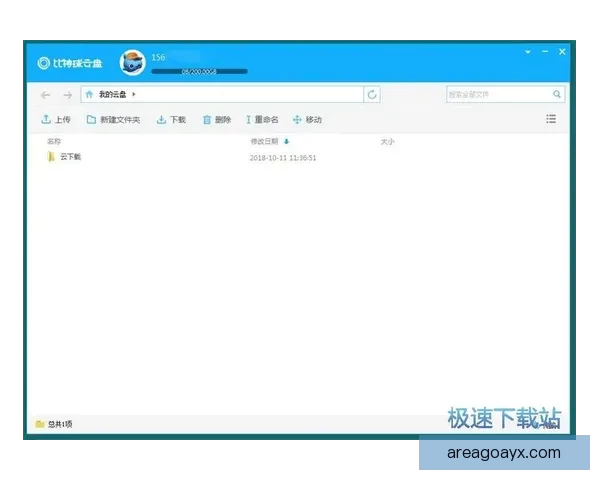This screenshot has width=600, height=480.
Task: Toggle the date sort direction arrow
Action: pyautogui.click(x=286, y=142)
